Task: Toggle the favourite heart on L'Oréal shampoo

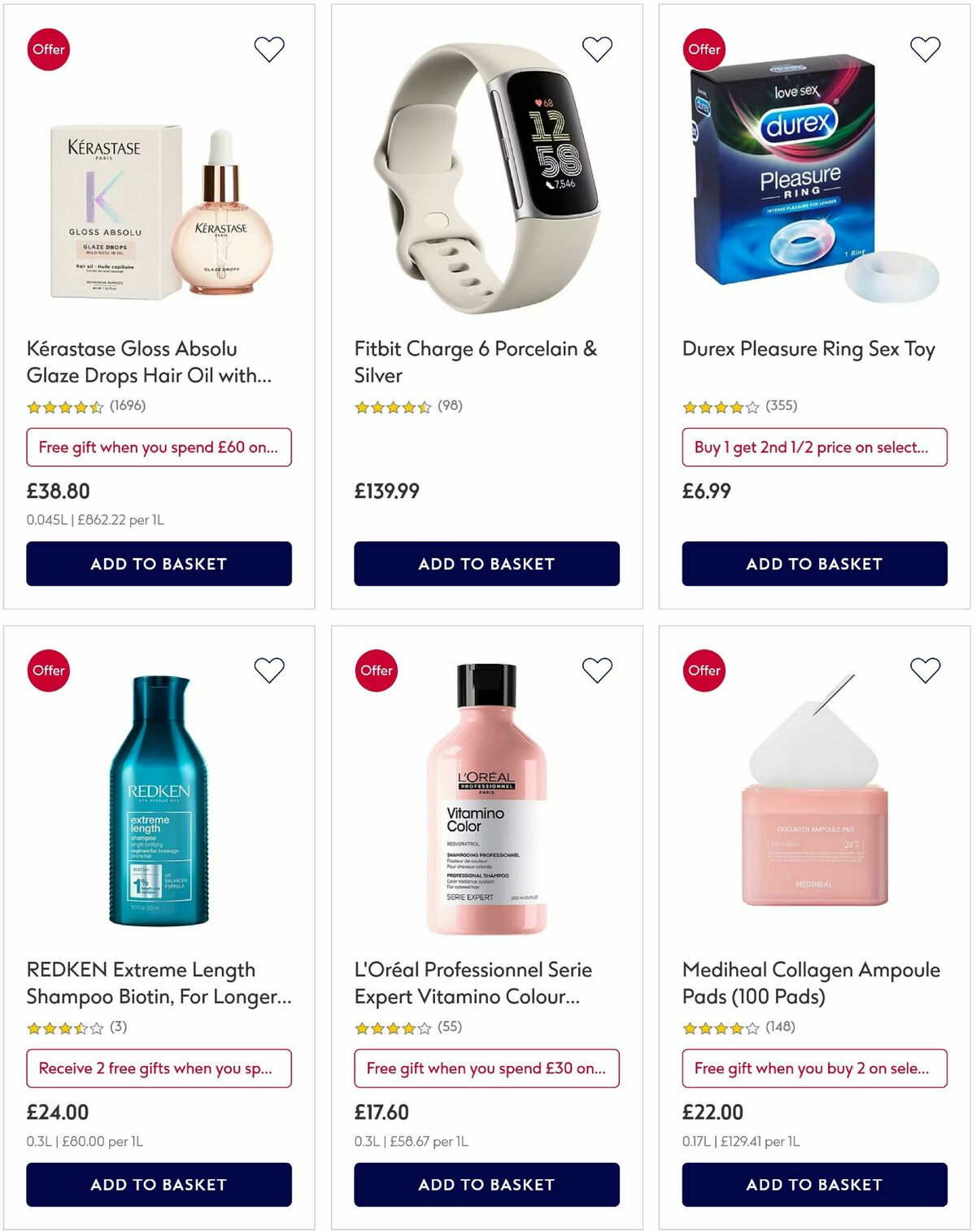Action: coord(596,670)
